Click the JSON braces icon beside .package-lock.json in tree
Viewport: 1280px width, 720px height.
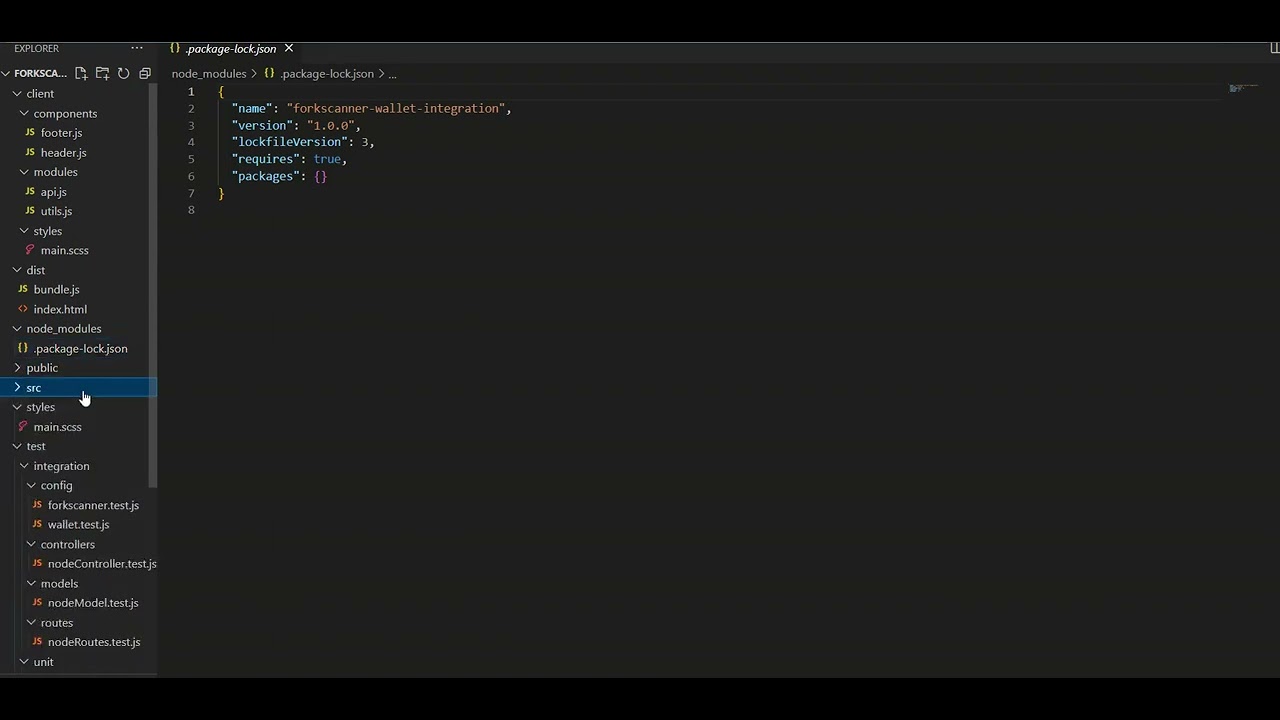coord(23,348)
